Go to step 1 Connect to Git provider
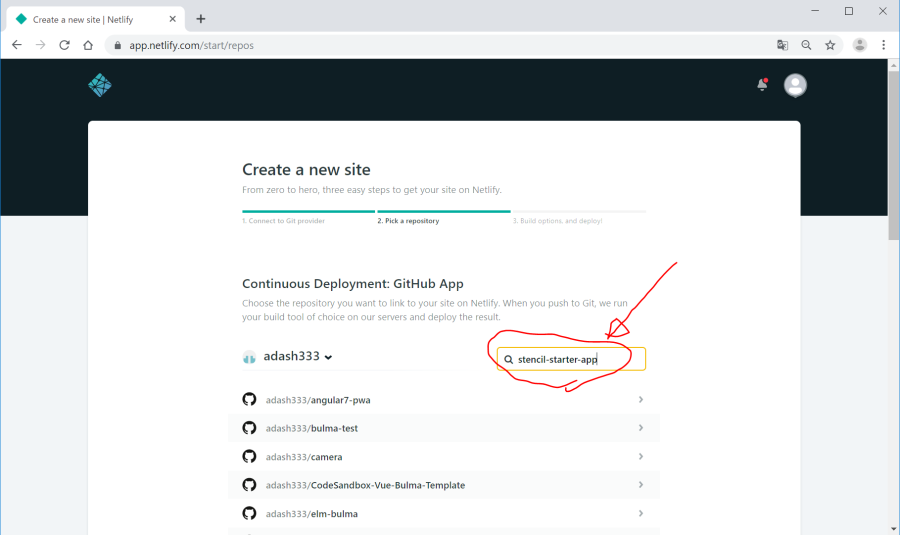This screenshot has width=900, height=535. coord(283,221)
